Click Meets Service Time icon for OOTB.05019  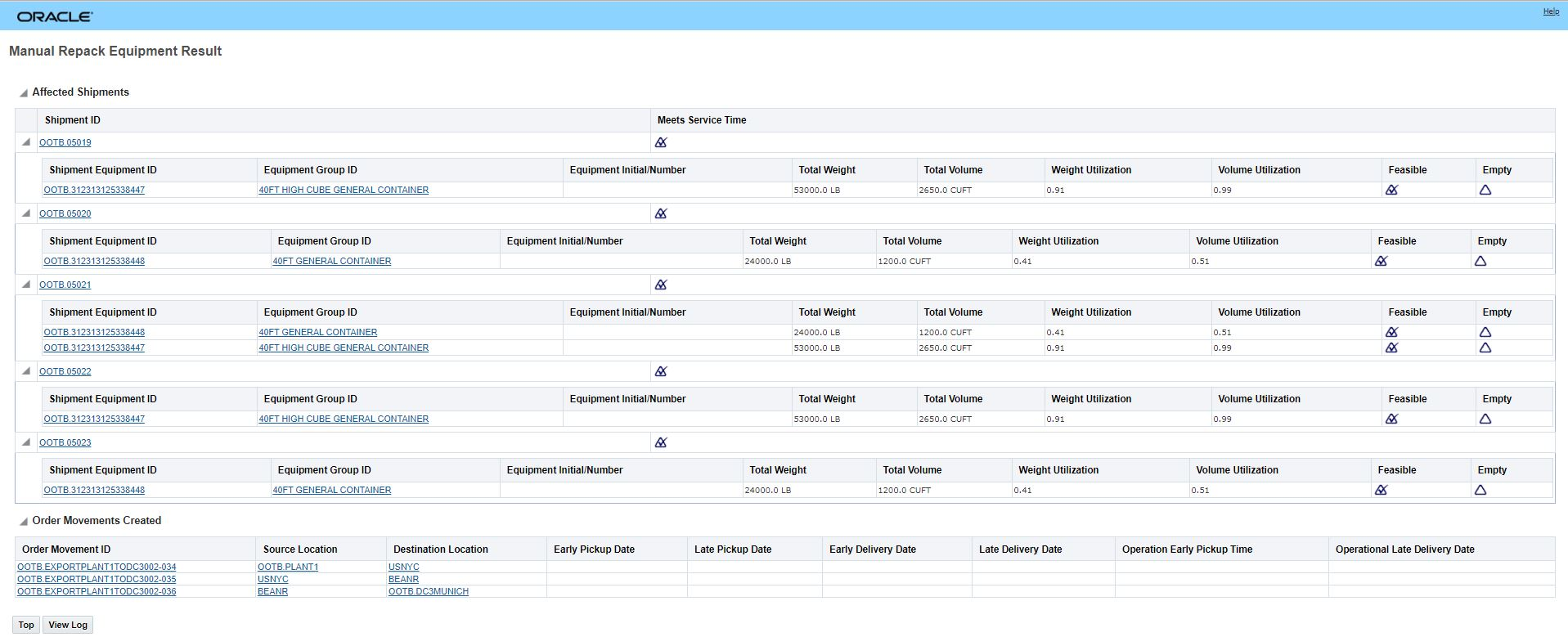tap(661, 142)
